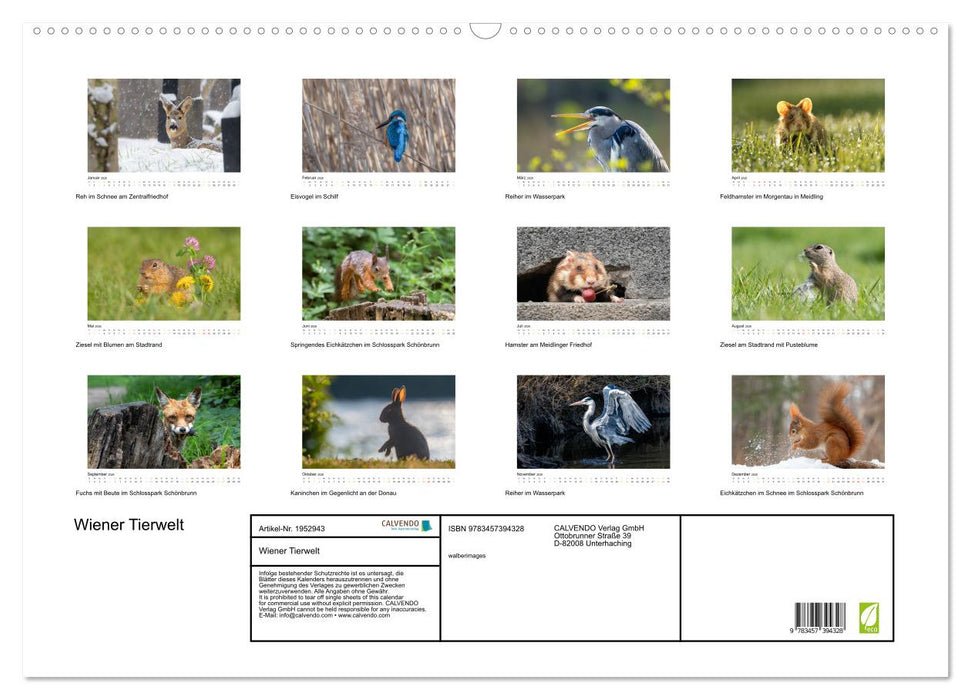Open the May Ziesel mit Blumen image
Viewport: 971px width, 700px height.
pyautogui.click(x=163, y=272)
